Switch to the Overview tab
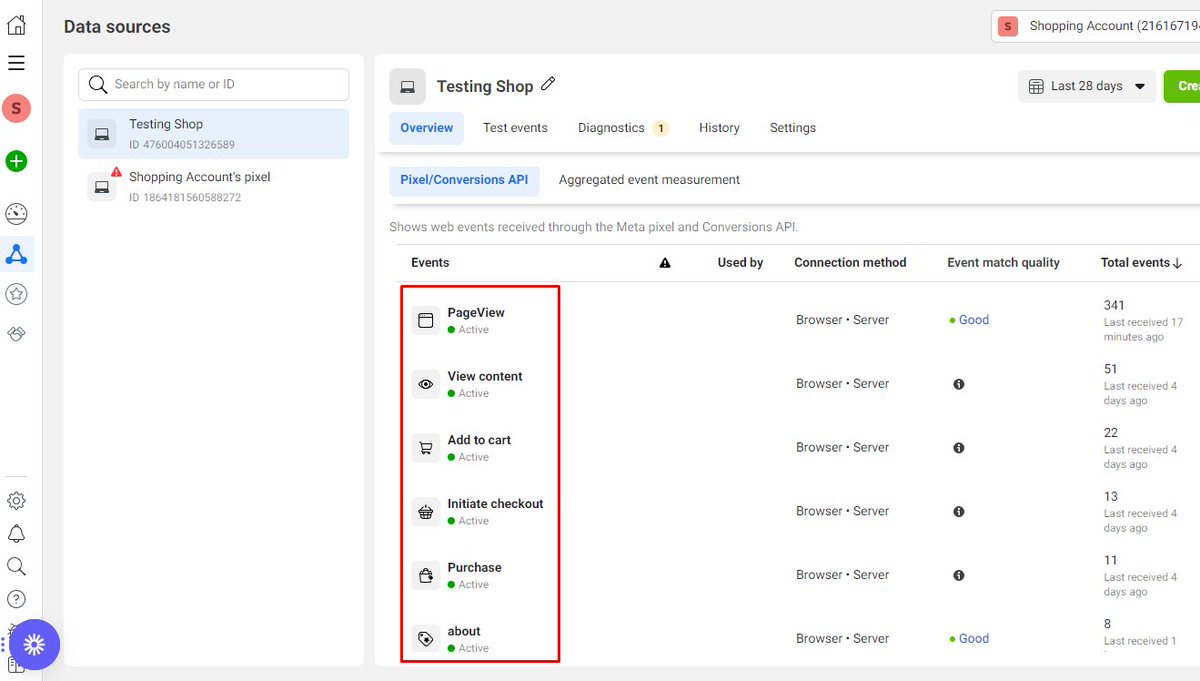Screen dimensions: 1200x681 [426, 128]
